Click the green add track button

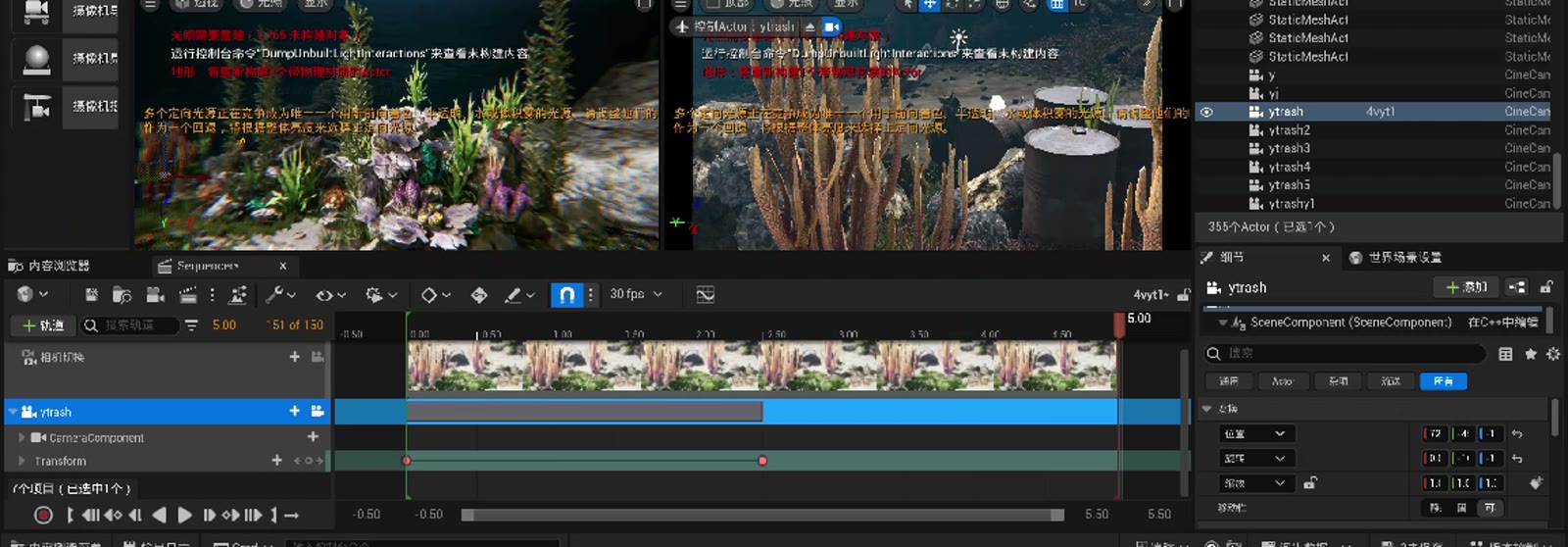[43, 324]
